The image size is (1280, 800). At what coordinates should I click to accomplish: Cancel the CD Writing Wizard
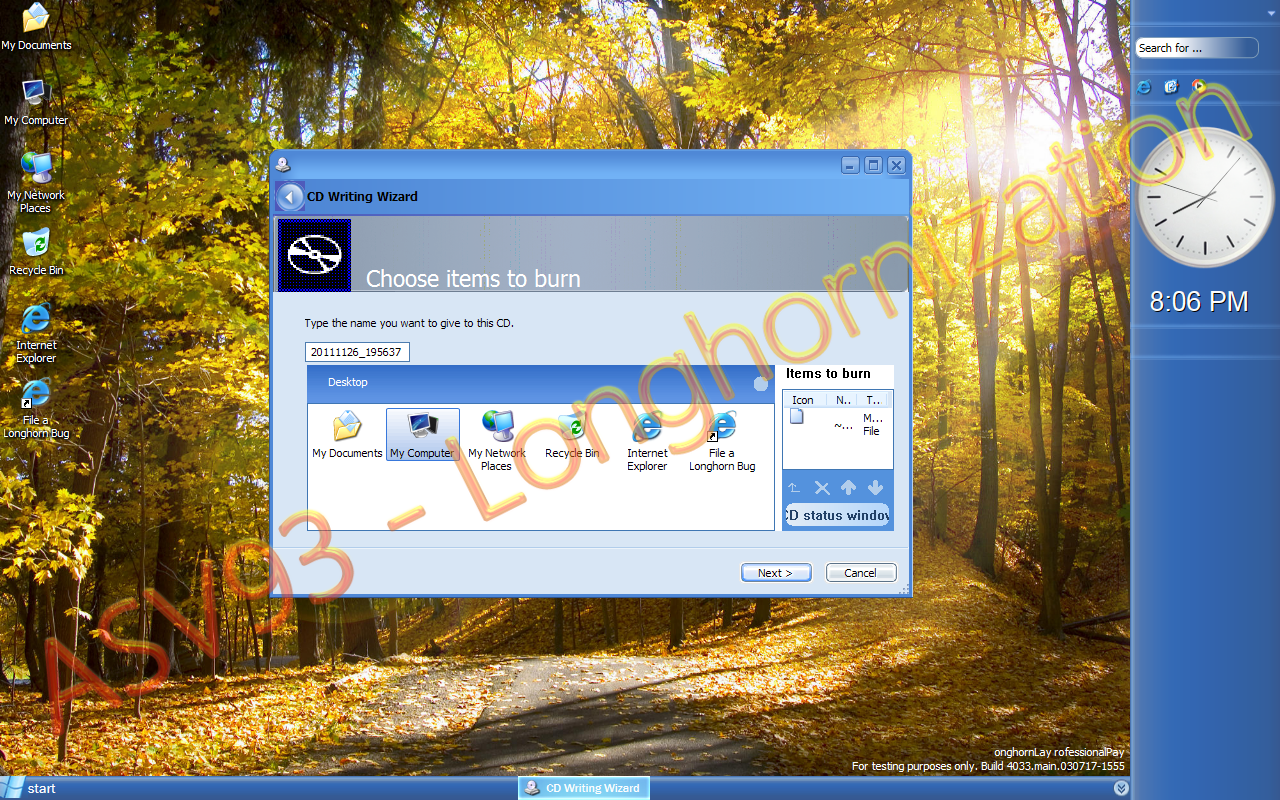point(861,572)
